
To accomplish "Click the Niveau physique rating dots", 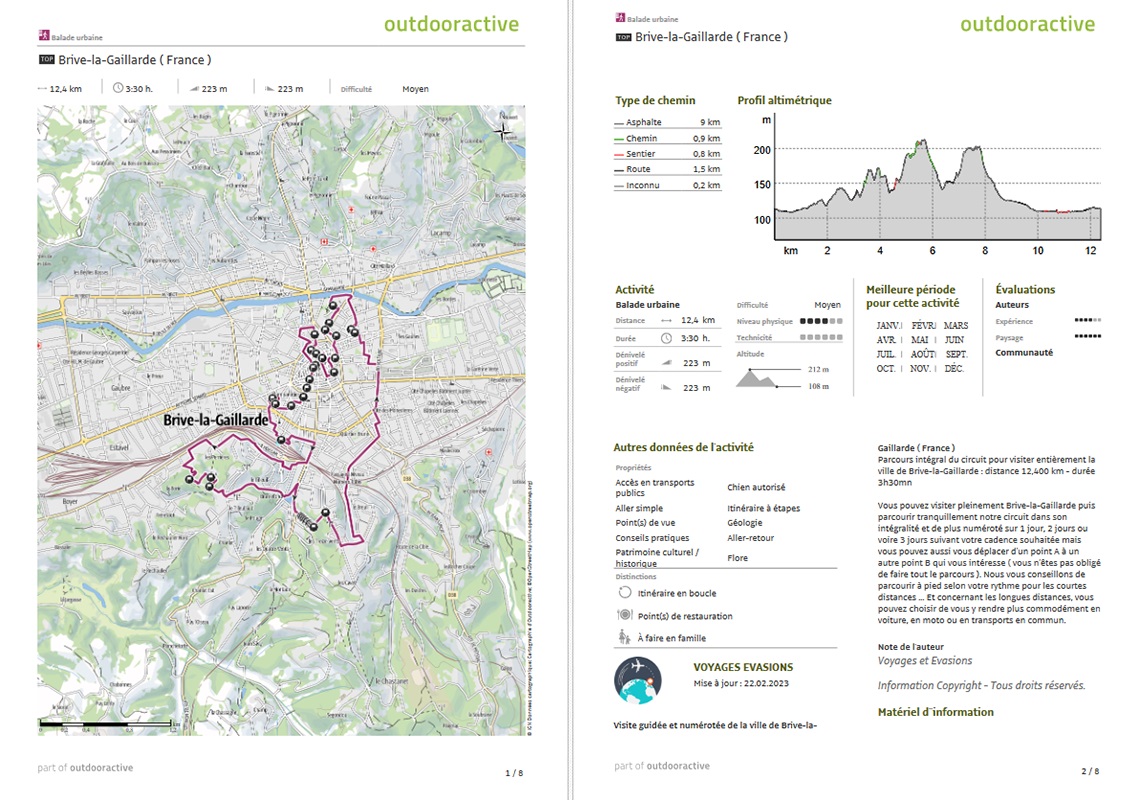I will [x=821, y=321].
